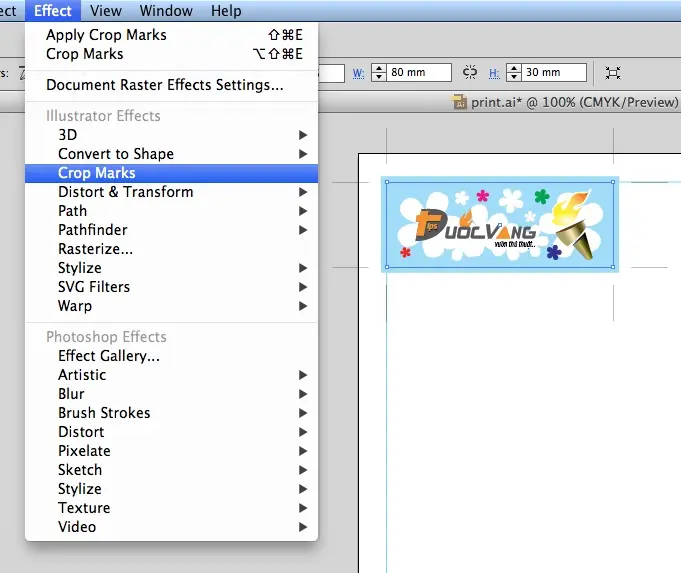Open the View menu in menu bar
Image resolution: width=681 pixels, height=573 pixels.
click(x=105, y=11)
